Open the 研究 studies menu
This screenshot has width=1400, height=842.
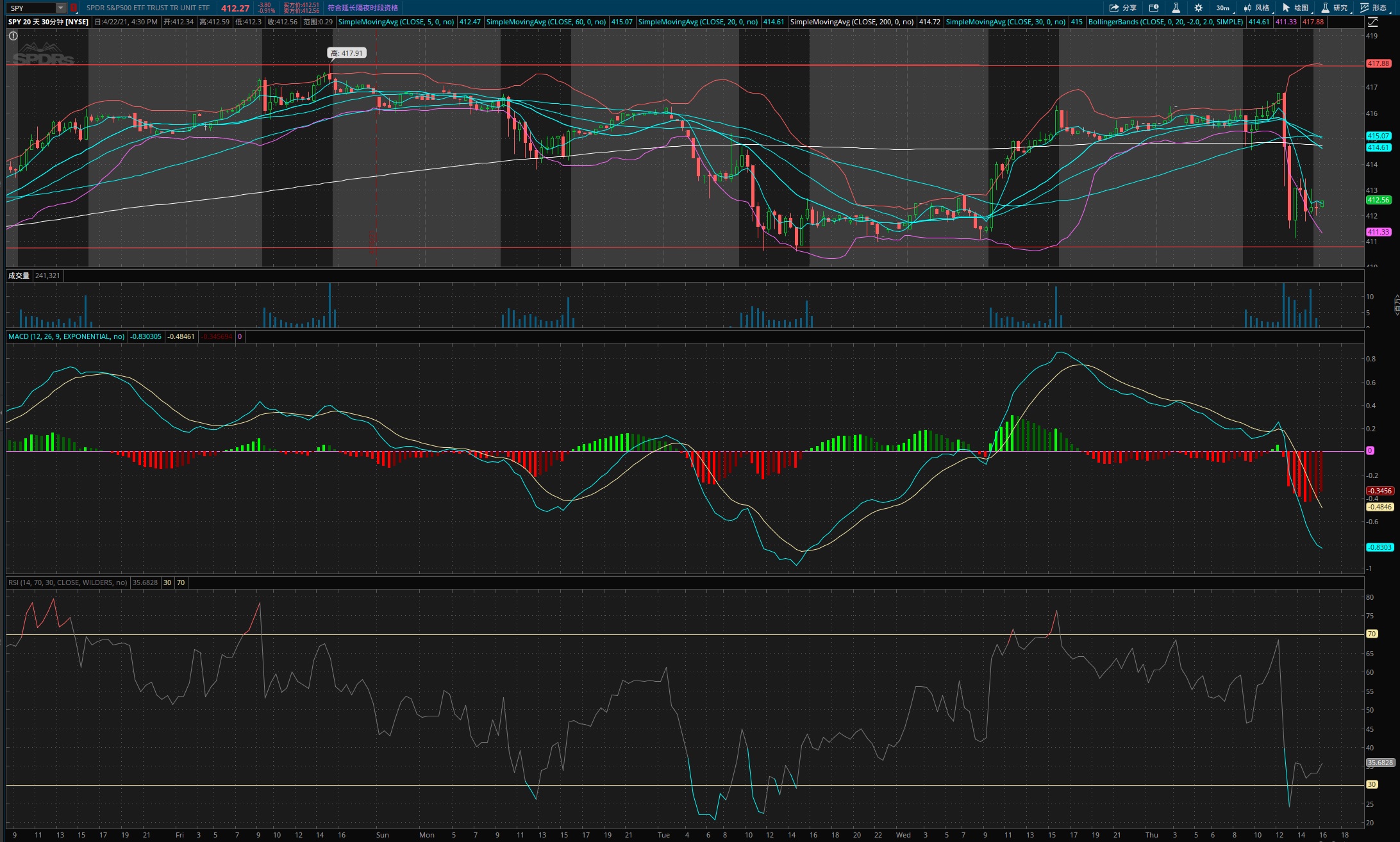tap(1335, 8)
